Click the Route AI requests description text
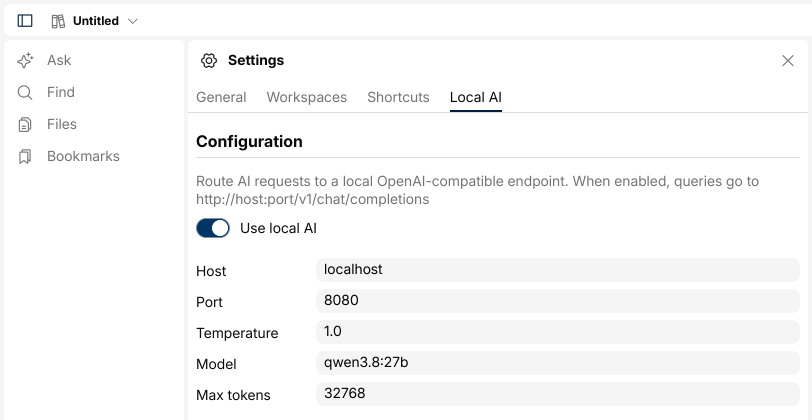Screen dimensions: 812x420 pyautogui.click(x=477, y=190)
